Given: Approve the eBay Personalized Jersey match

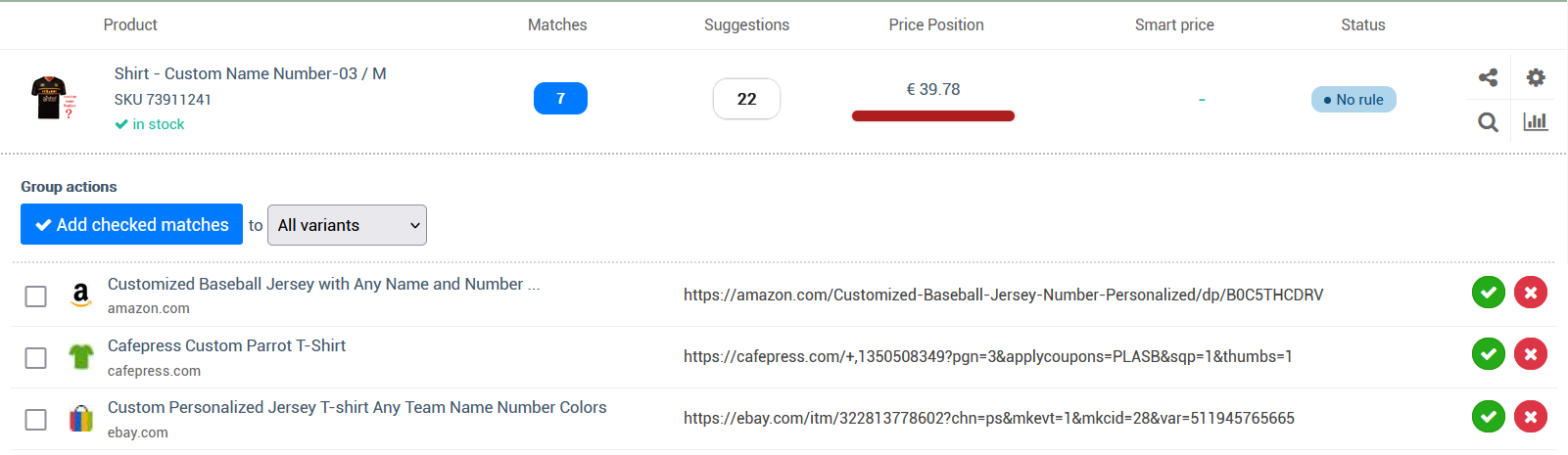Looking at the screenshot, I should 1489,417.
